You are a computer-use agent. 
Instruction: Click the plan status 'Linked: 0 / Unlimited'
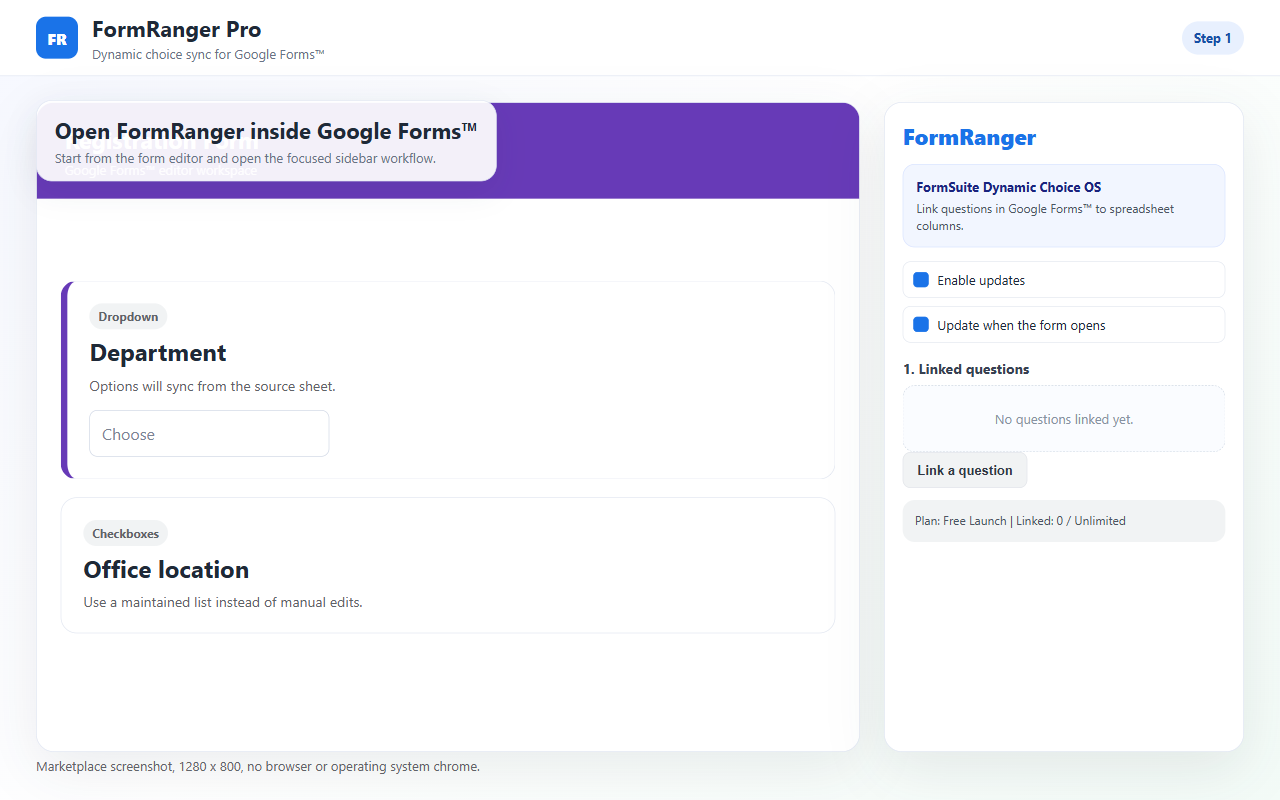click(x=1071, y=521)
